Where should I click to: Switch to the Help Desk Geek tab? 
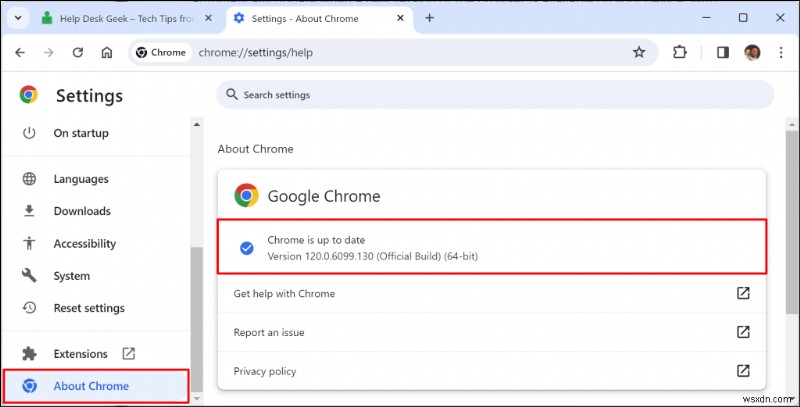[128, 18]
